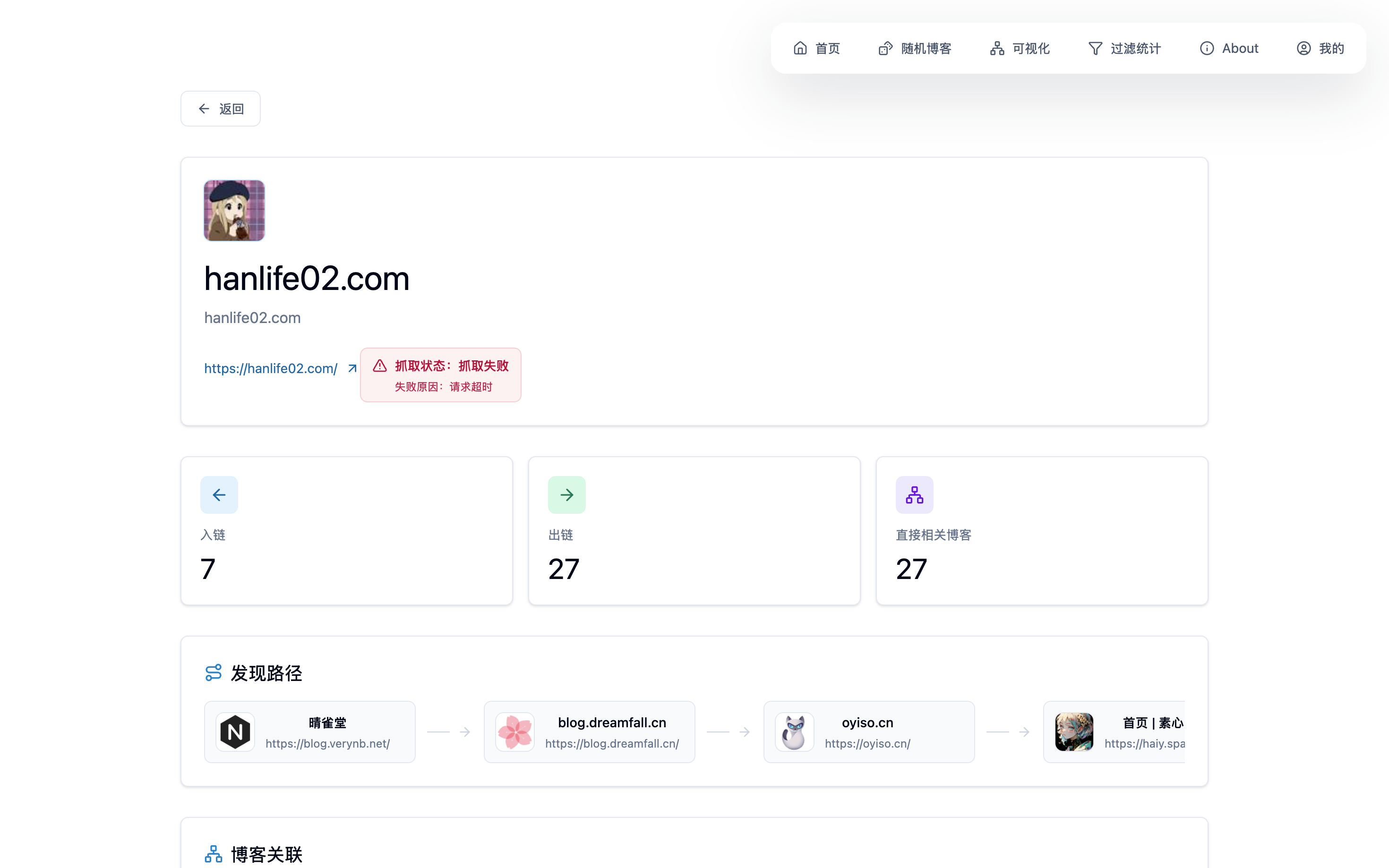The width and height of the screenshot is (1389, 868).
Task: Open the 晴雀堂 path card
Action: pyautogui.click(x=309, y=732)
